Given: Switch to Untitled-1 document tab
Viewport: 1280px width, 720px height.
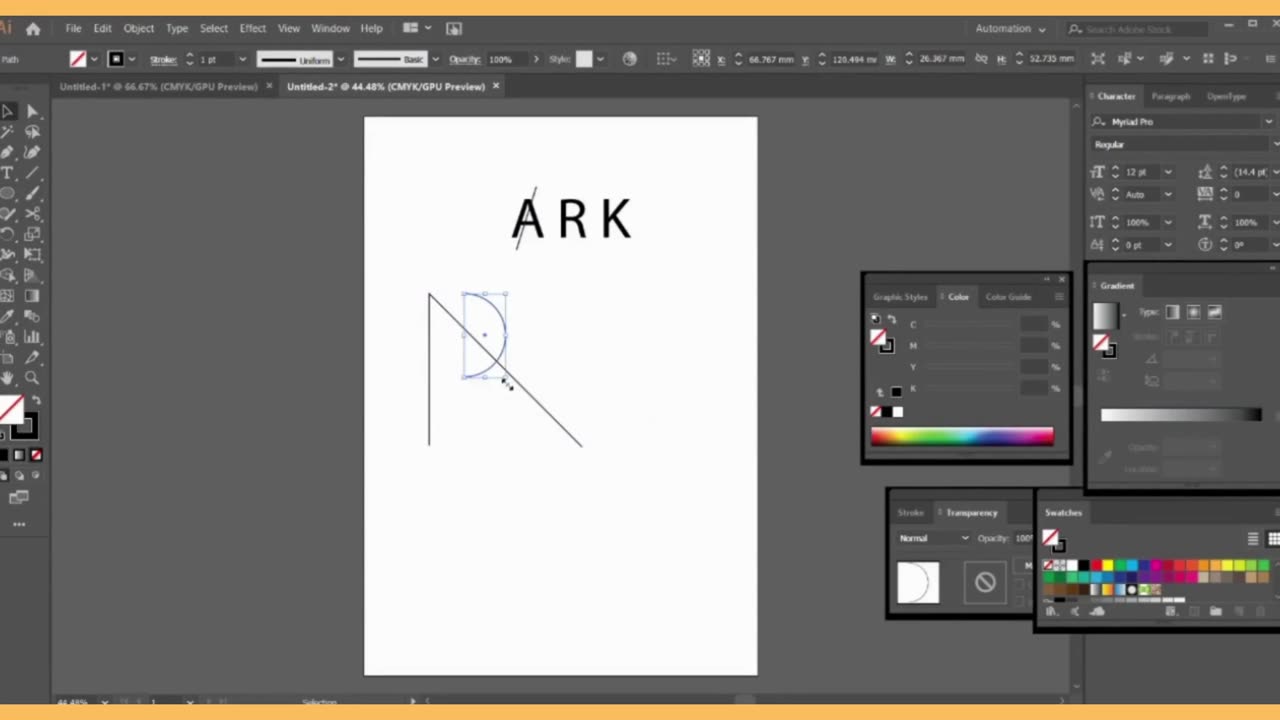Looking at the screenshot, I should [158, 87].
